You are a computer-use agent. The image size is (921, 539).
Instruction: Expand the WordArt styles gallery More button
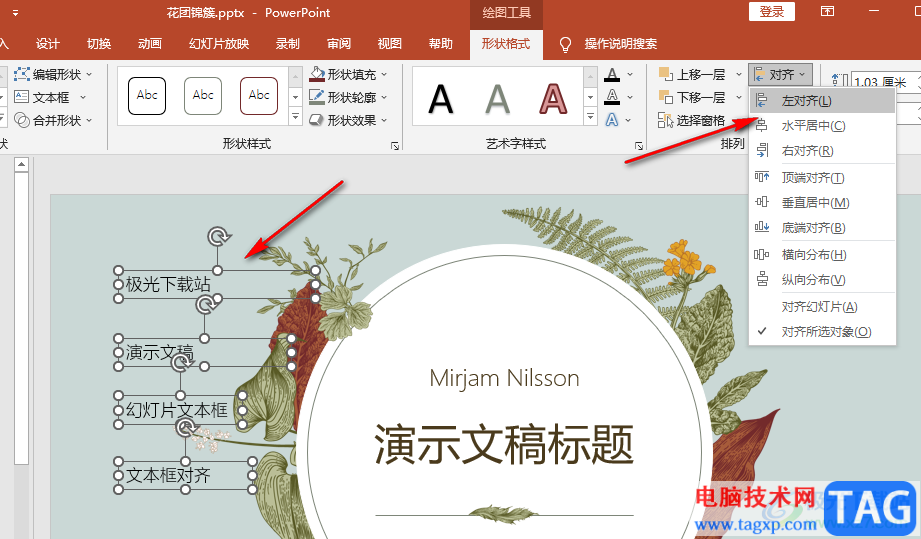(590, 117)
